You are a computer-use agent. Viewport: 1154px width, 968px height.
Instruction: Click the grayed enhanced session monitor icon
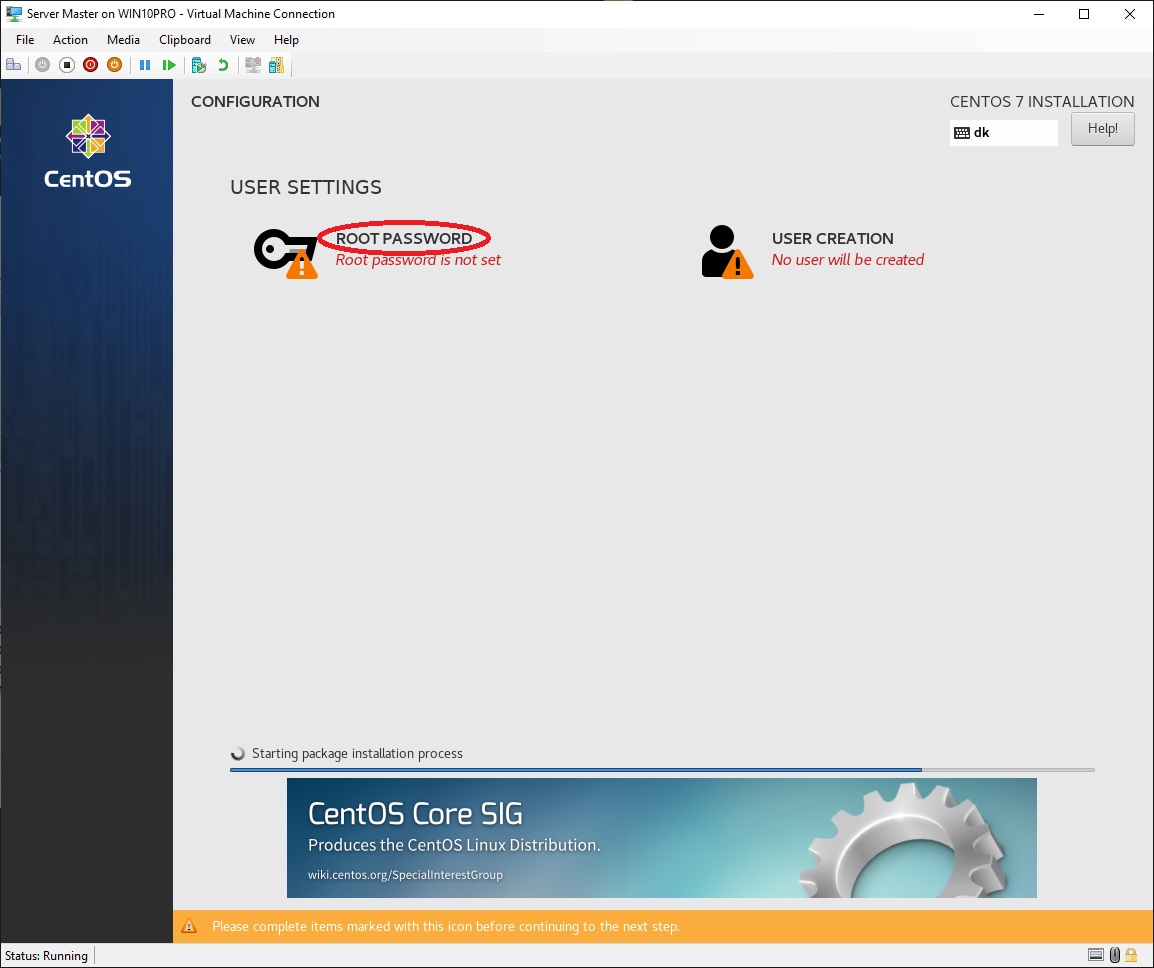coord(253,65)
